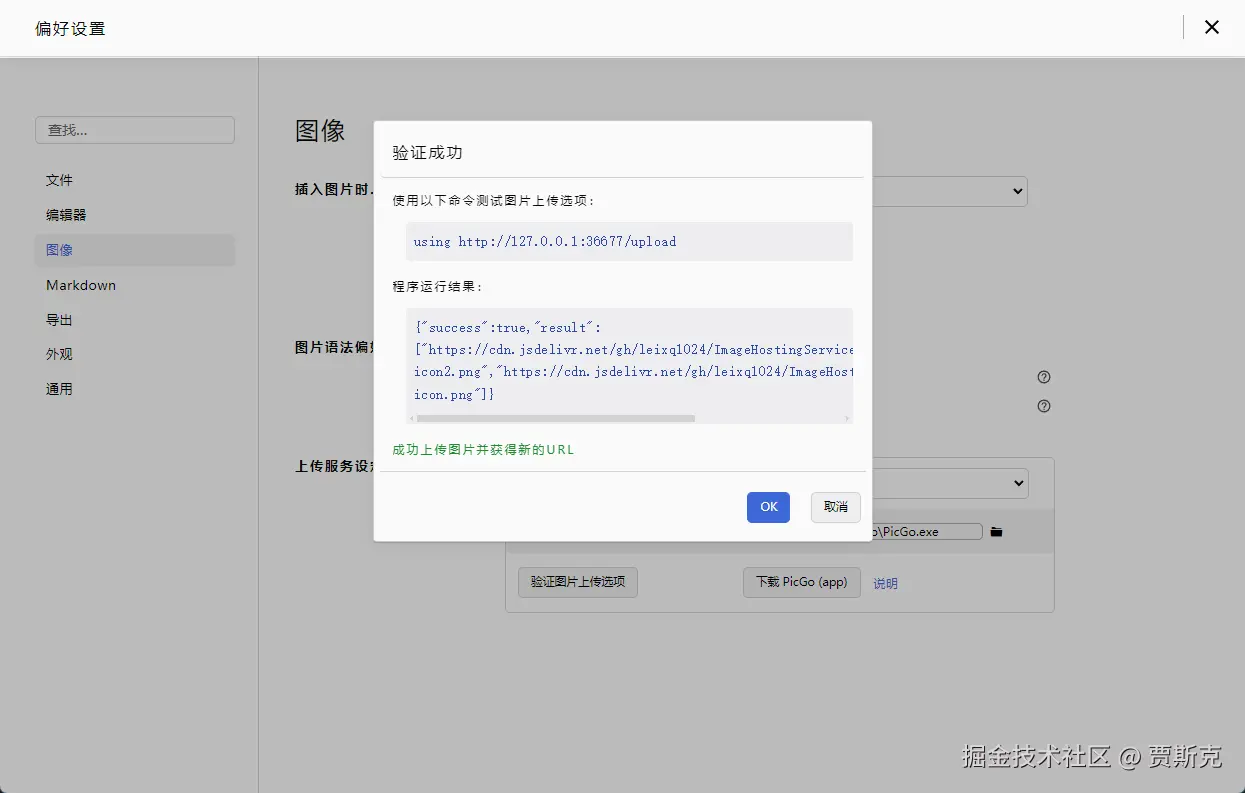The width and height of the screenshot is (1245, 793).
Task: Click the 验证图片上传选项 button
Action: pyautogui.click(x=578, y=582)
